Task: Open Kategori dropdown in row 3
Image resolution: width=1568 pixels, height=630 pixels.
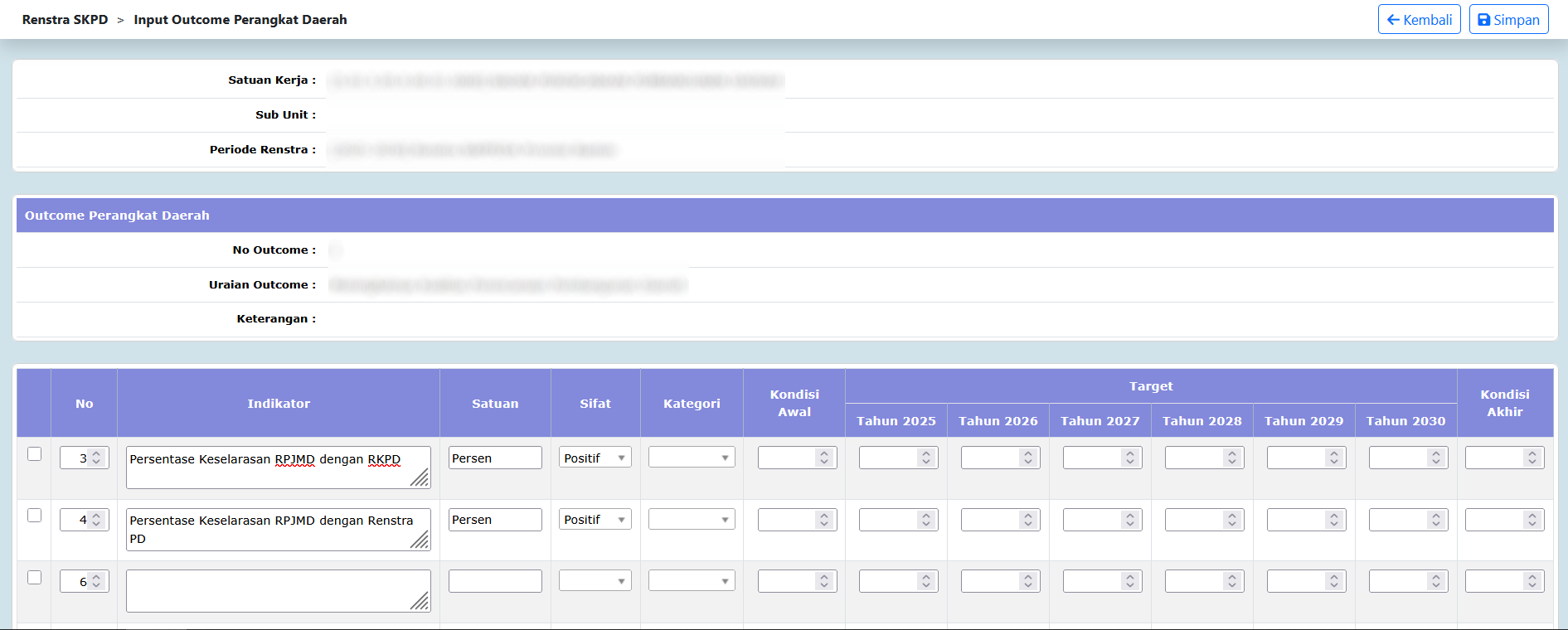Action: pos(691,458)
